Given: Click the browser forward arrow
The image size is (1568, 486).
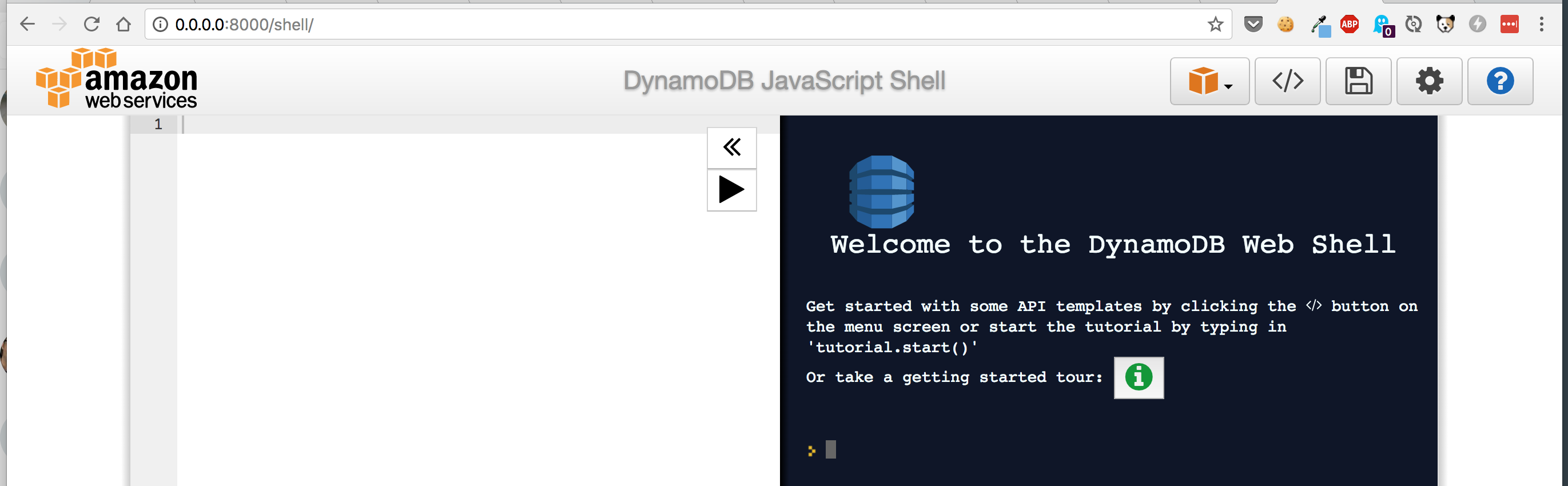Looking at the screenshot, I should coord(59,25).
